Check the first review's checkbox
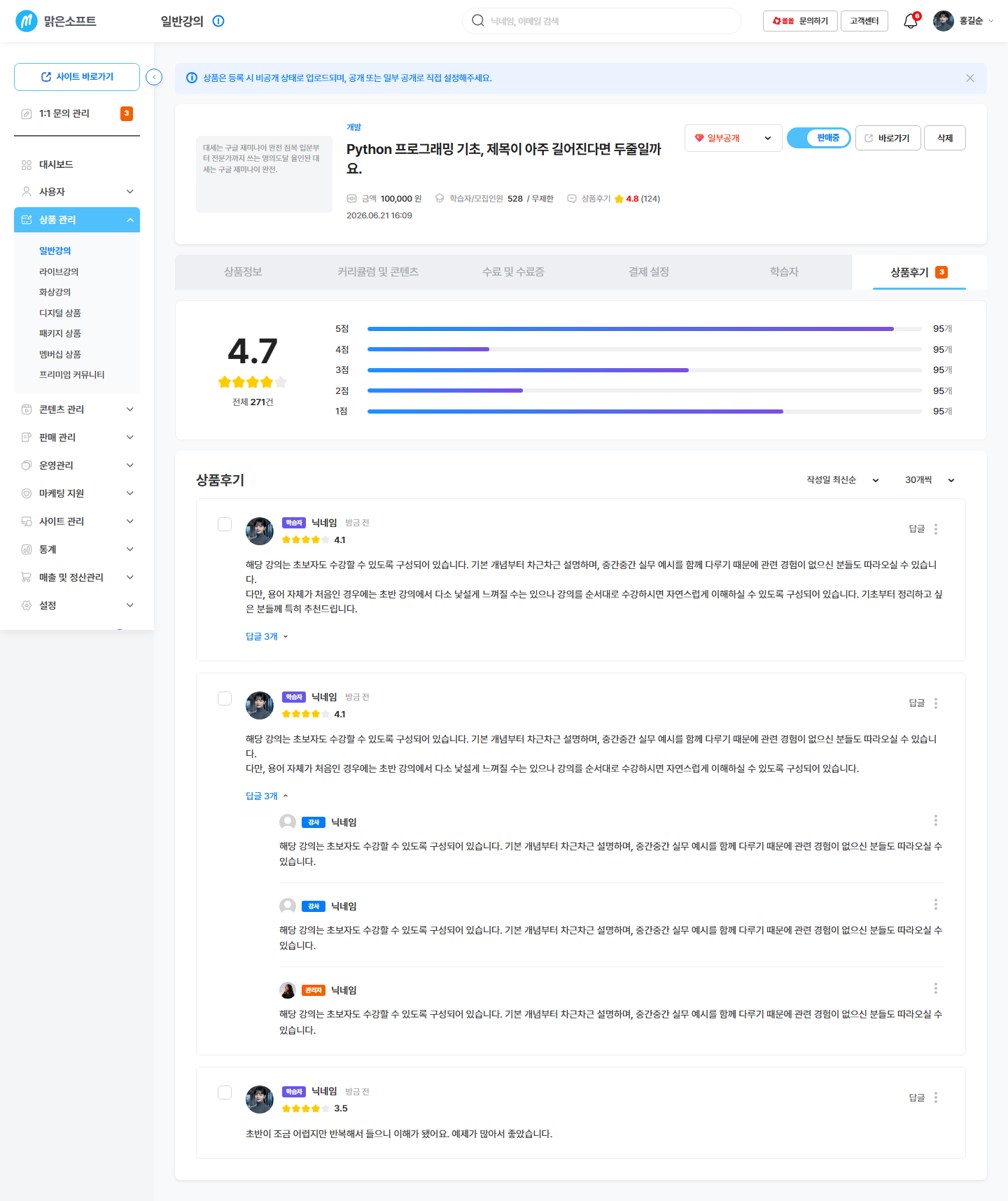 click(225, 524)
